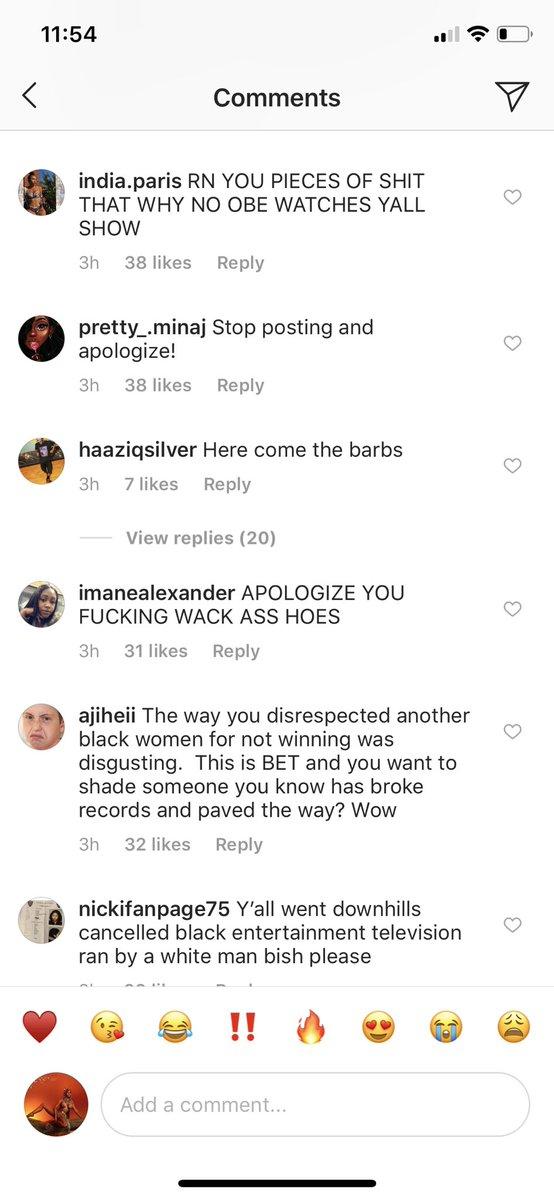
Task: Like the ajiheii comment with heart
Action: [x=512, y=732]
